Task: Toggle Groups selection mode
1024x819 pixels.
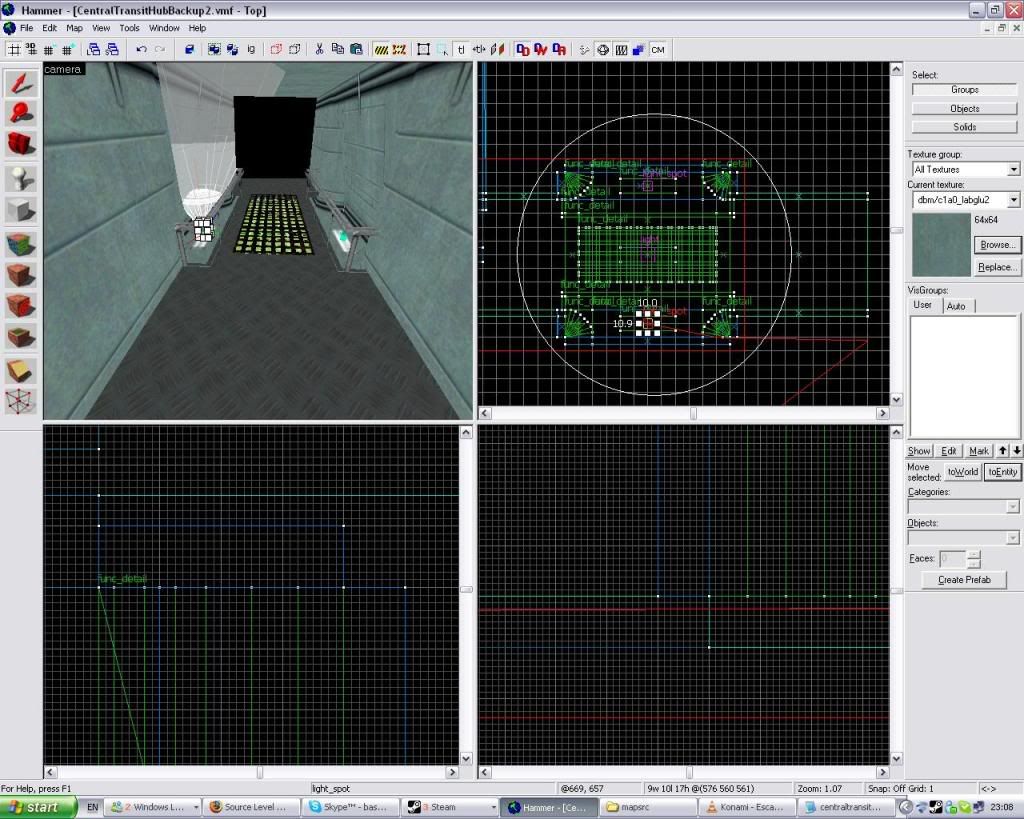Action: tap(964, 90)
